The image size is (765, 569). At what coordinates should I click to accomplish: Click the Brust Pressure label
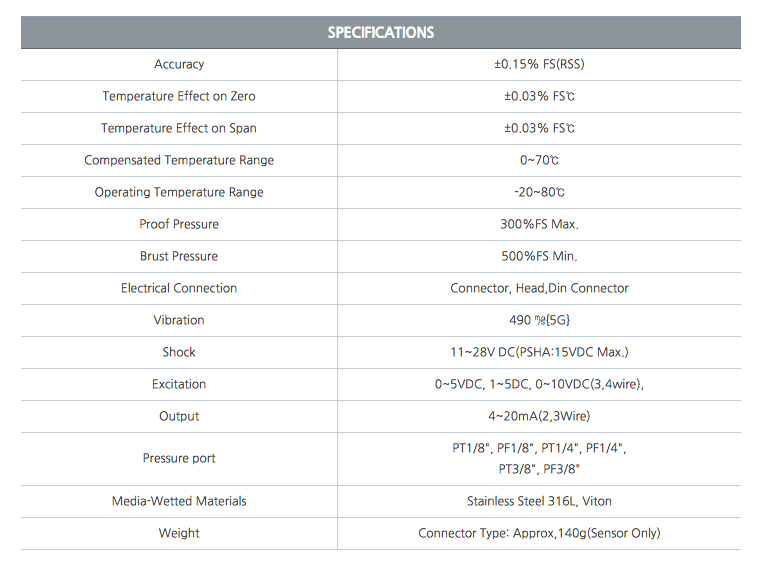point(179,256)
